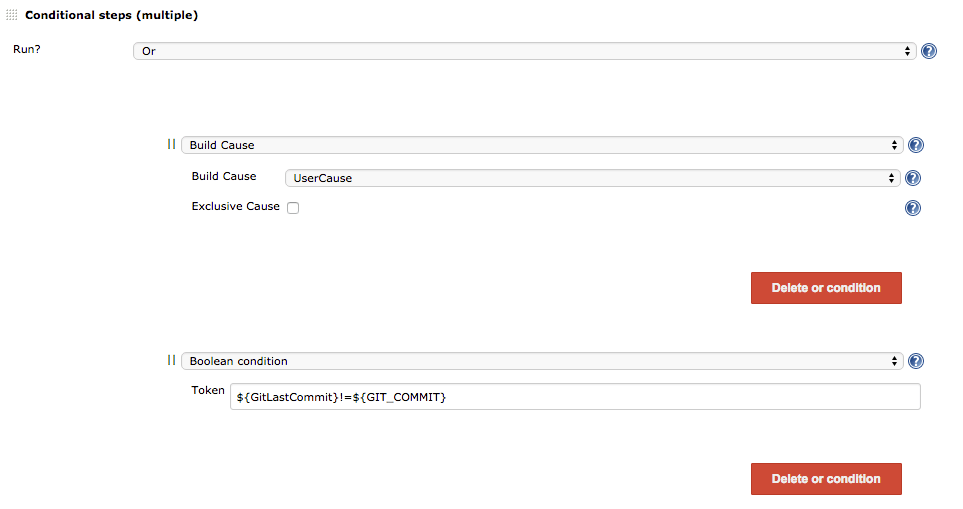Select the Build Cause label beside UserCause

pyautogui.click(x=224, y=176)
